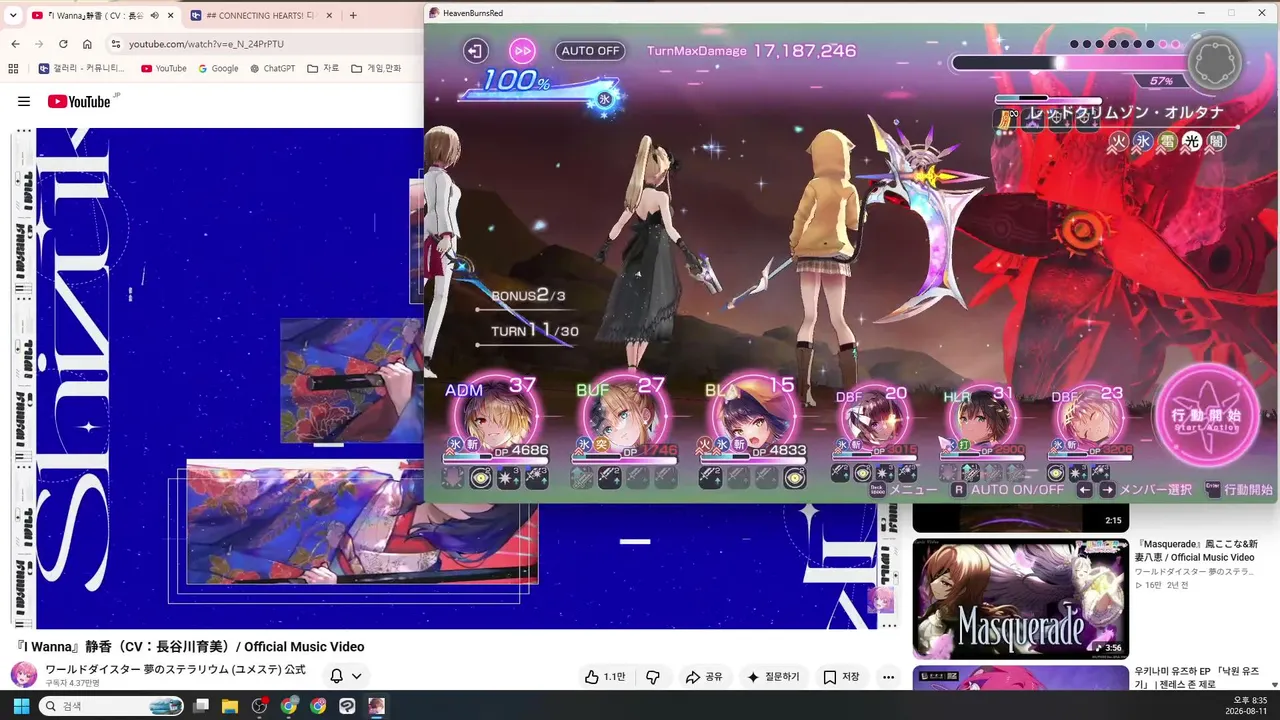Image resolution: width=1280 pixels, height=720 pixels.
Task: Click the thunder (雷) element icon on enemy
Action: click(1167, 142)
